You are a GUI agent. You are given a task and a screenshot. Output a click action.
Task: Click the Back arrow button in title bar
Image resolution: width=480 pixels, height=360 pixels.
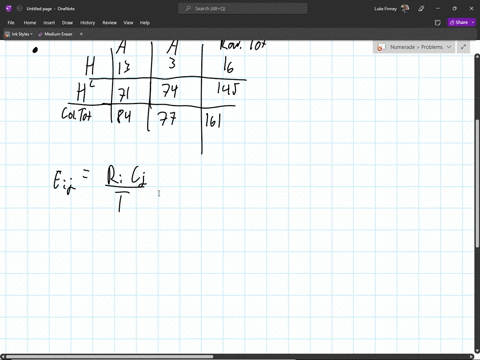point(19,9)
